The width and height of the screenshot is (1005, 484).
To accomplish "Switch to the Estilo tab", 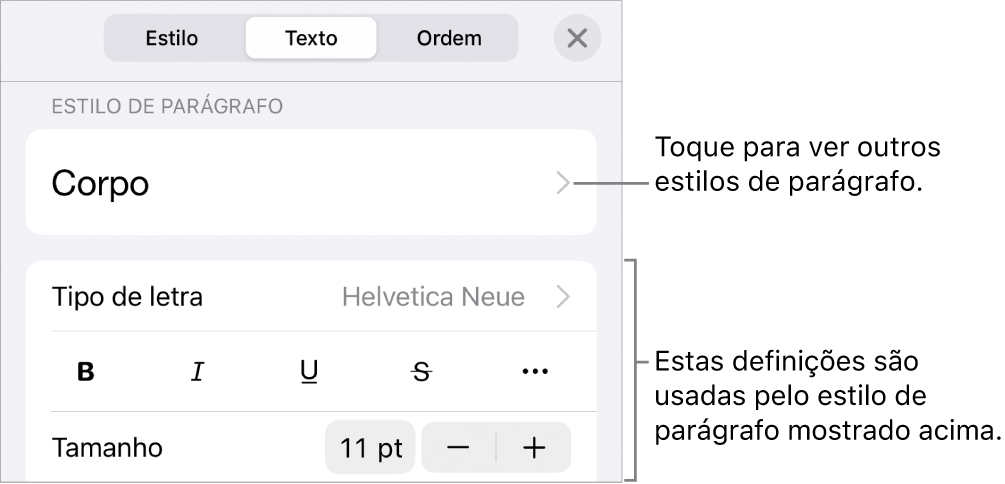I will pos(172,39).
